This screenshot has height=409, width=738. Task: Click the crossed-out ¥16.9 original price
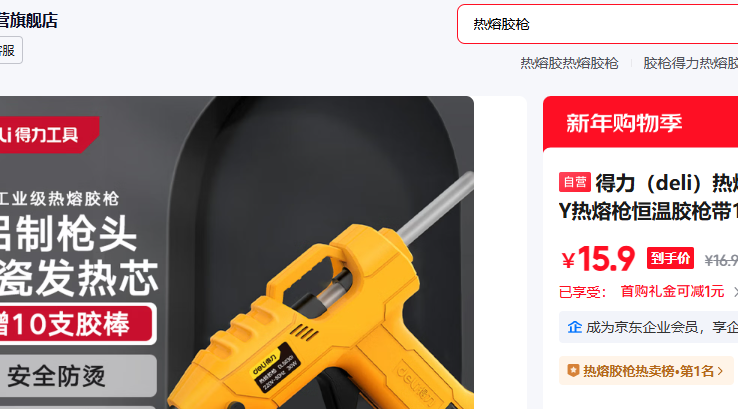(721, 260)
